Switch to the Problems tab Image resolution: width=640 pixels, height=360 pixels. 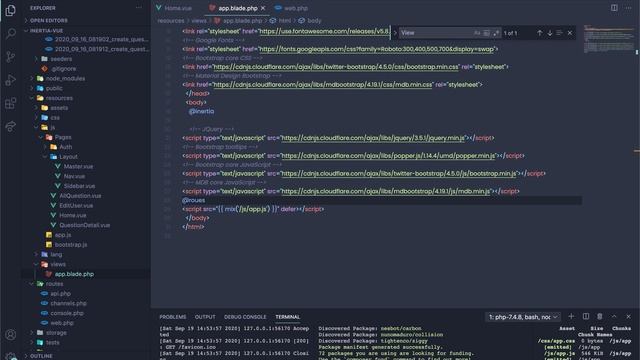[x=173, y=317]
